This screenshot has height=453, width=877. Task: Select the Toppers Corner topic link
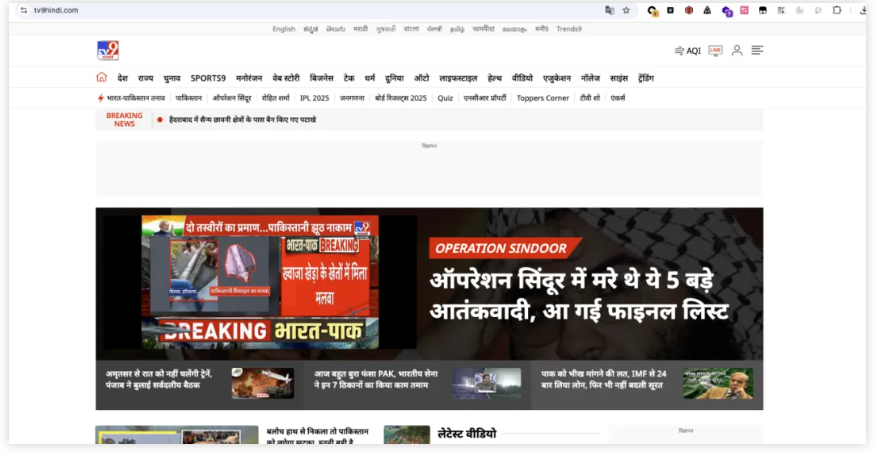(x=543, y=98)
